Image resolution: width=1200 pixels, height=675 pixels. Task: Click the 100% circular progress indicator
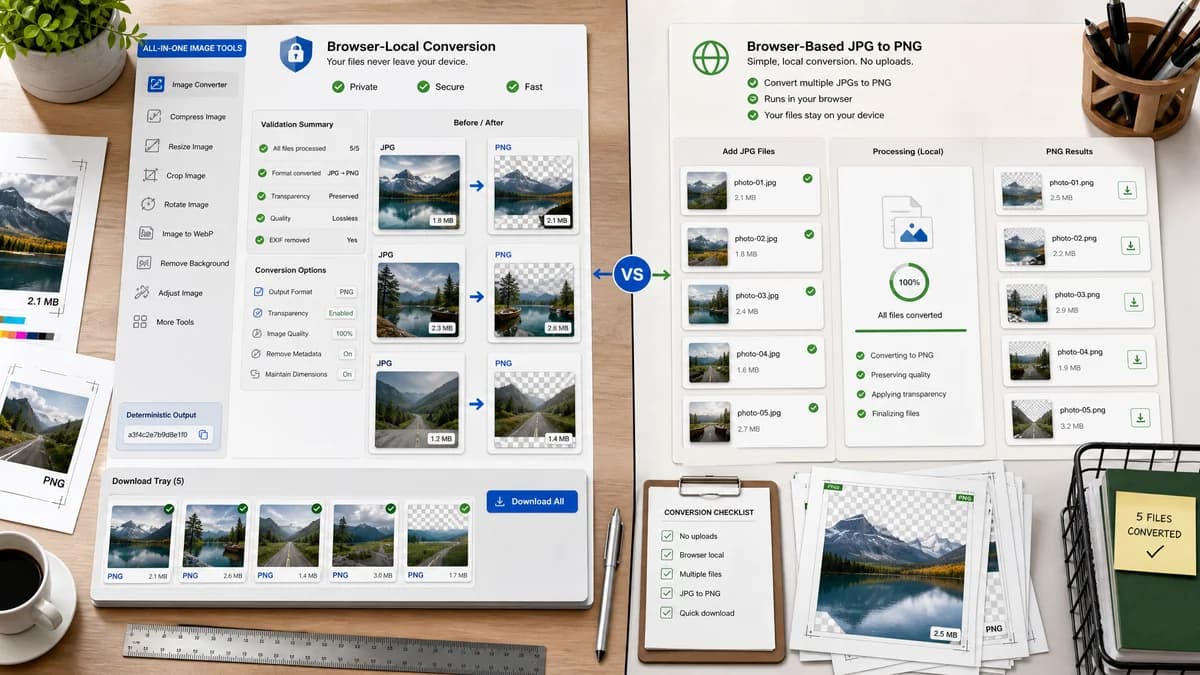(x=909, y=282)
